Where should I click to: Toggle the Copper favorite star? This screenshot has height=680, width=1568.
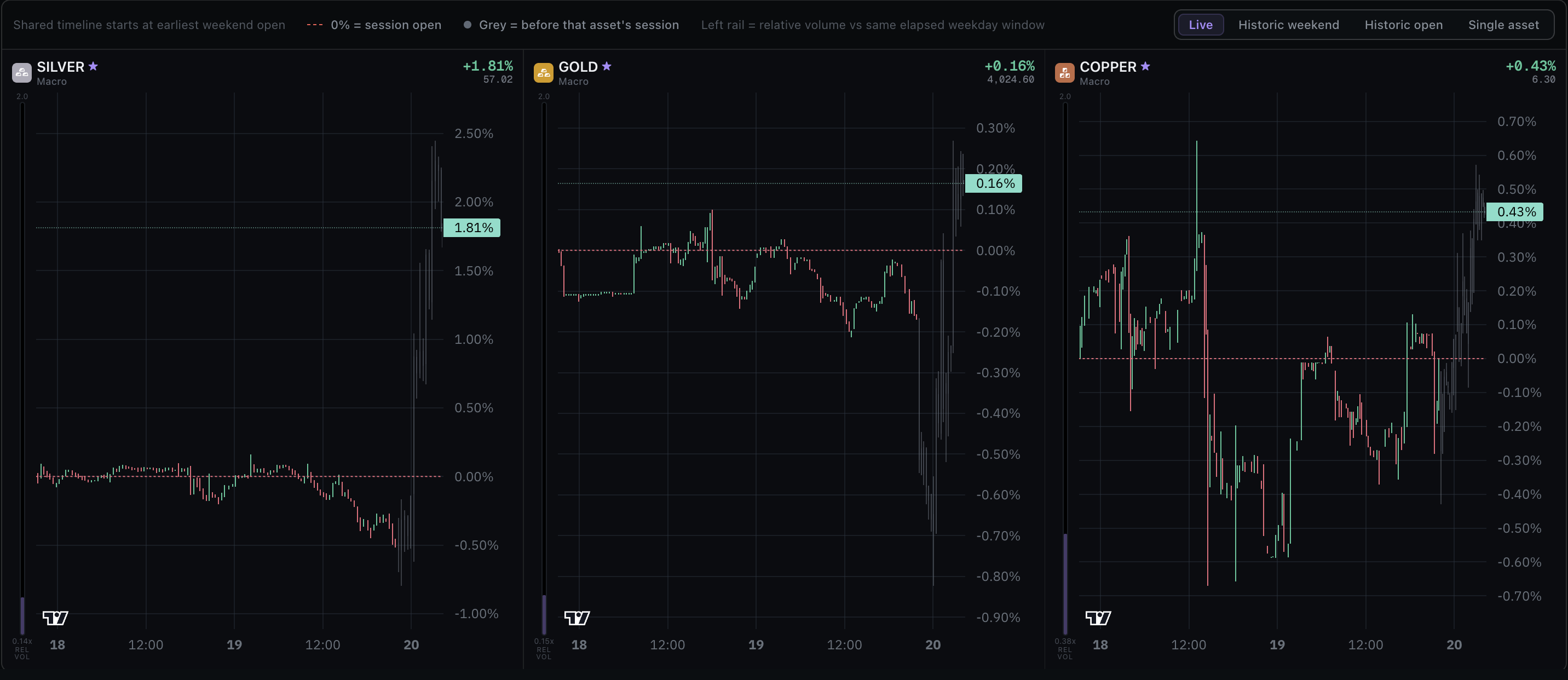(1145, 66)
